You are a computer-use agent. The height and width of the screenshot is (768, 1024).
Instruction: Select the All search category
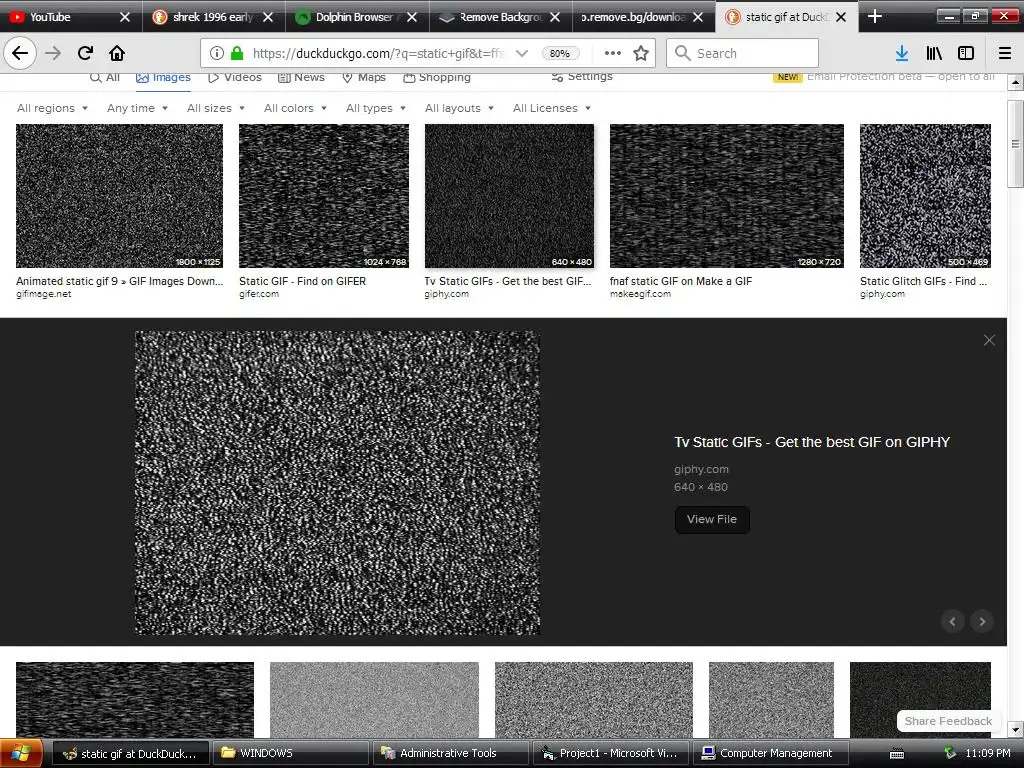pos(105,77)
